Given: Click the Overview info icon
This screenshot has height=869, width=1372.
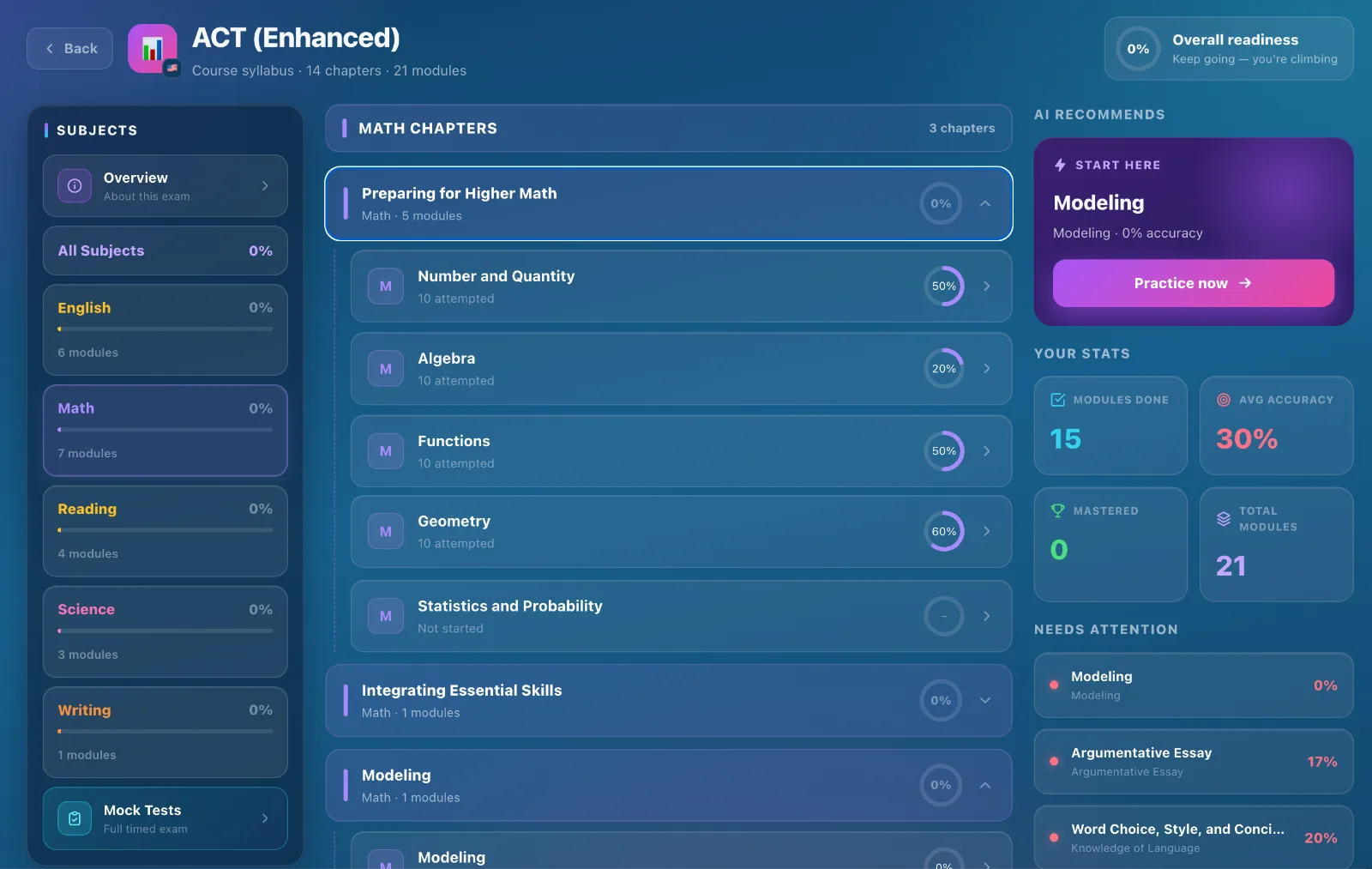Looking at the screenshot, I should click(x=75, y=186).
